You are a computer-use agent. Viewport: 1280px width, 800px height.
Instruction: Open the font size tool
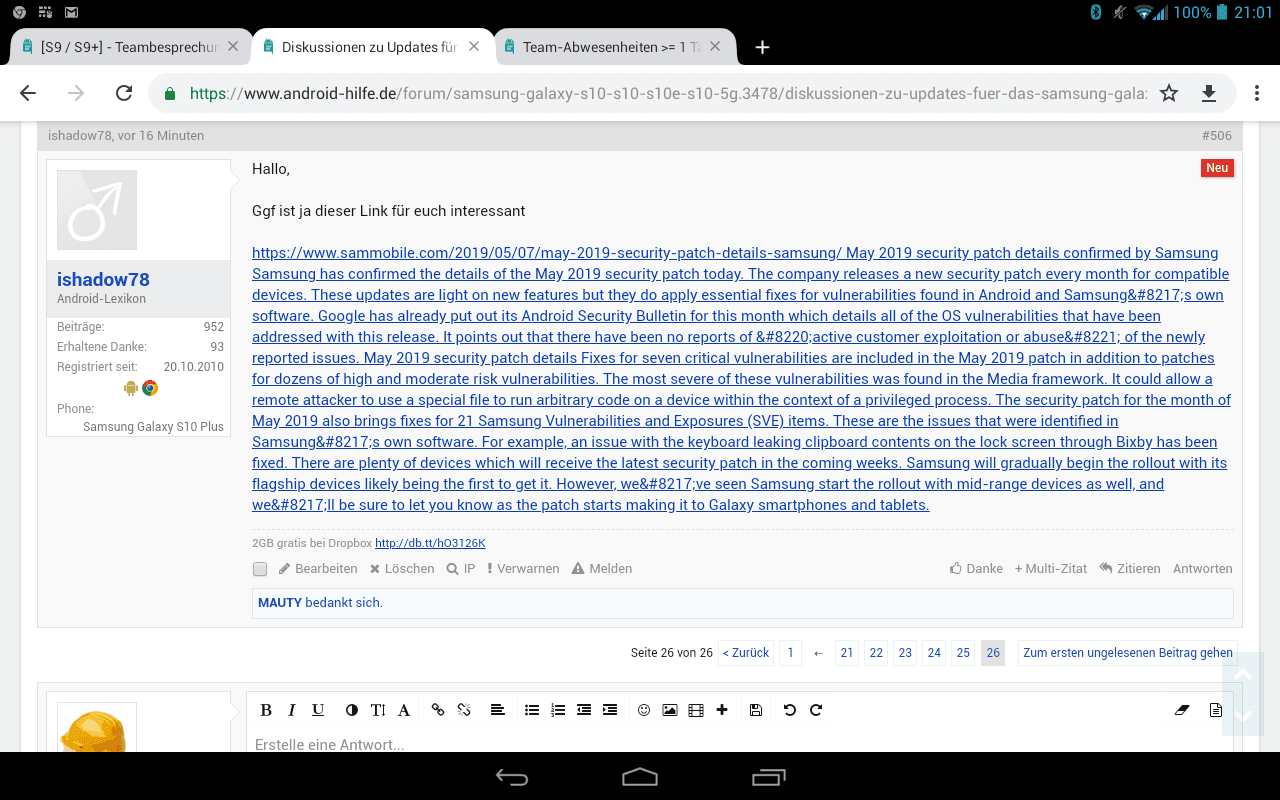coord(378,710)
